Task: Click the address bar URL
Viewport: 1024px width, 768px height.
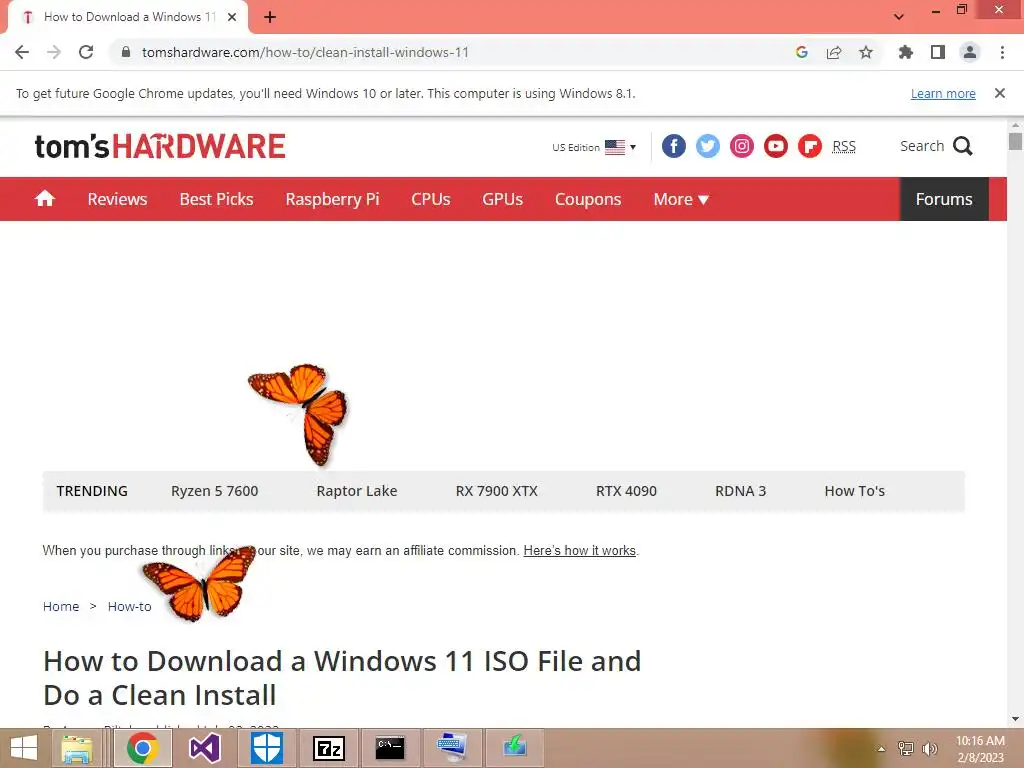Action: pos(305,52)
